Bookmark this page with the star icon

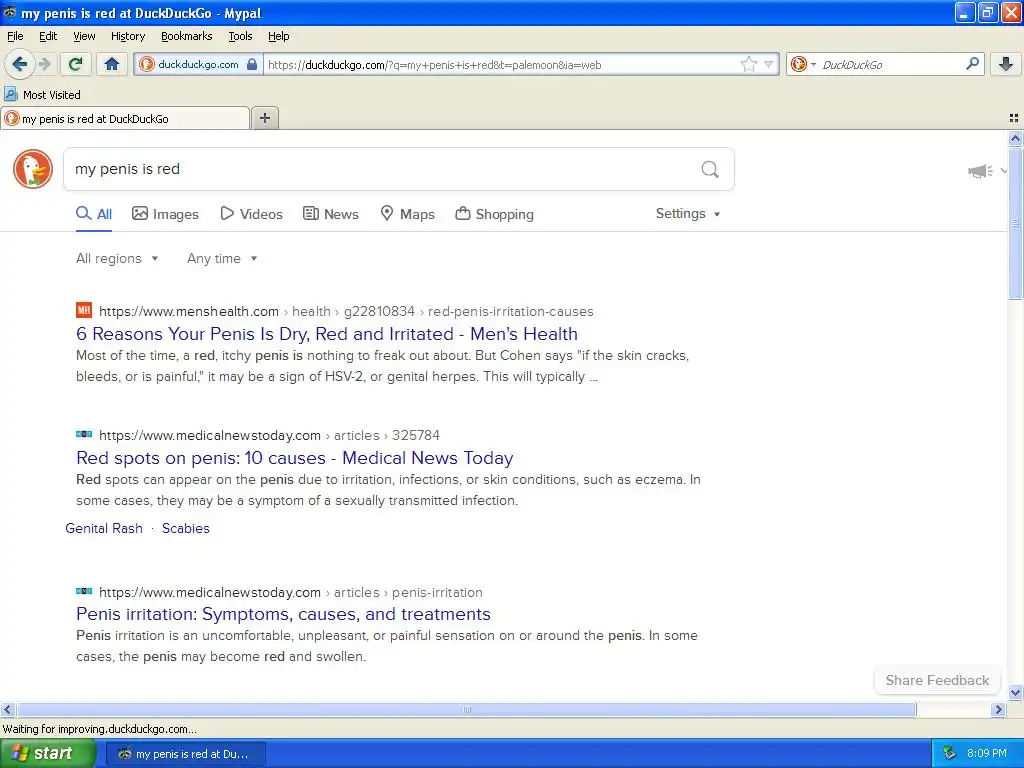pyautogui.click(x=748, y=64)
